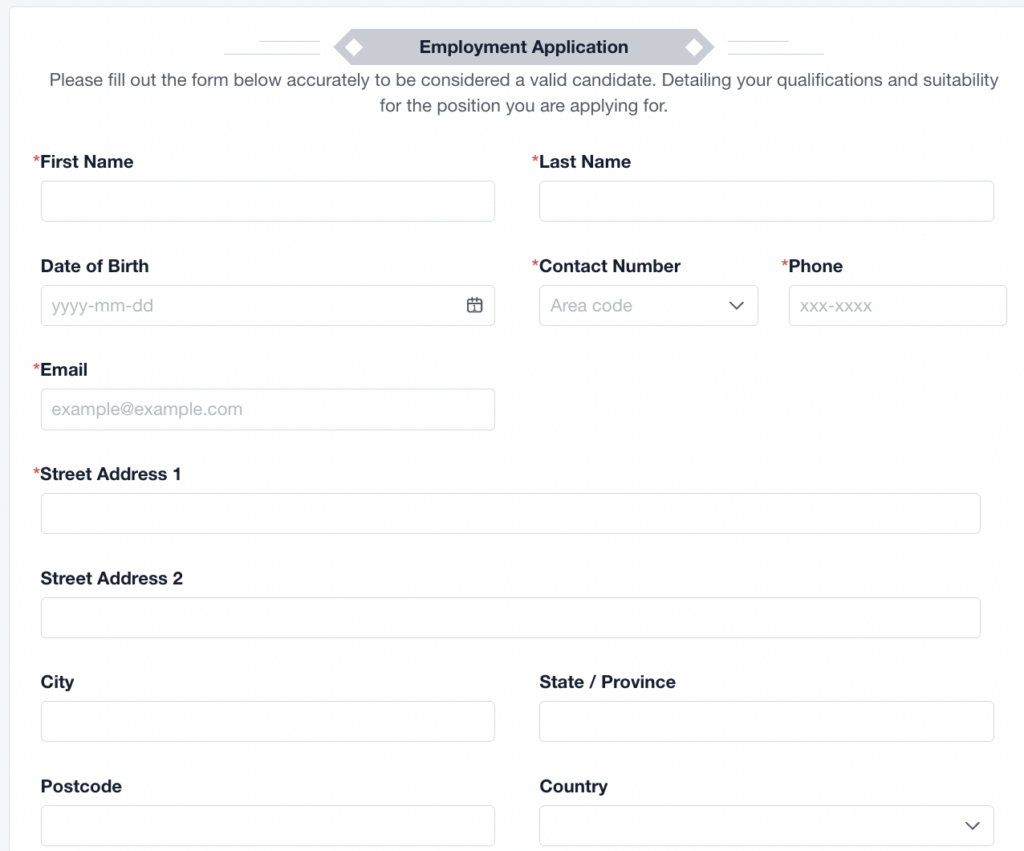
Task: Click the Contact Number label
Action: click(x=608, y=266)
